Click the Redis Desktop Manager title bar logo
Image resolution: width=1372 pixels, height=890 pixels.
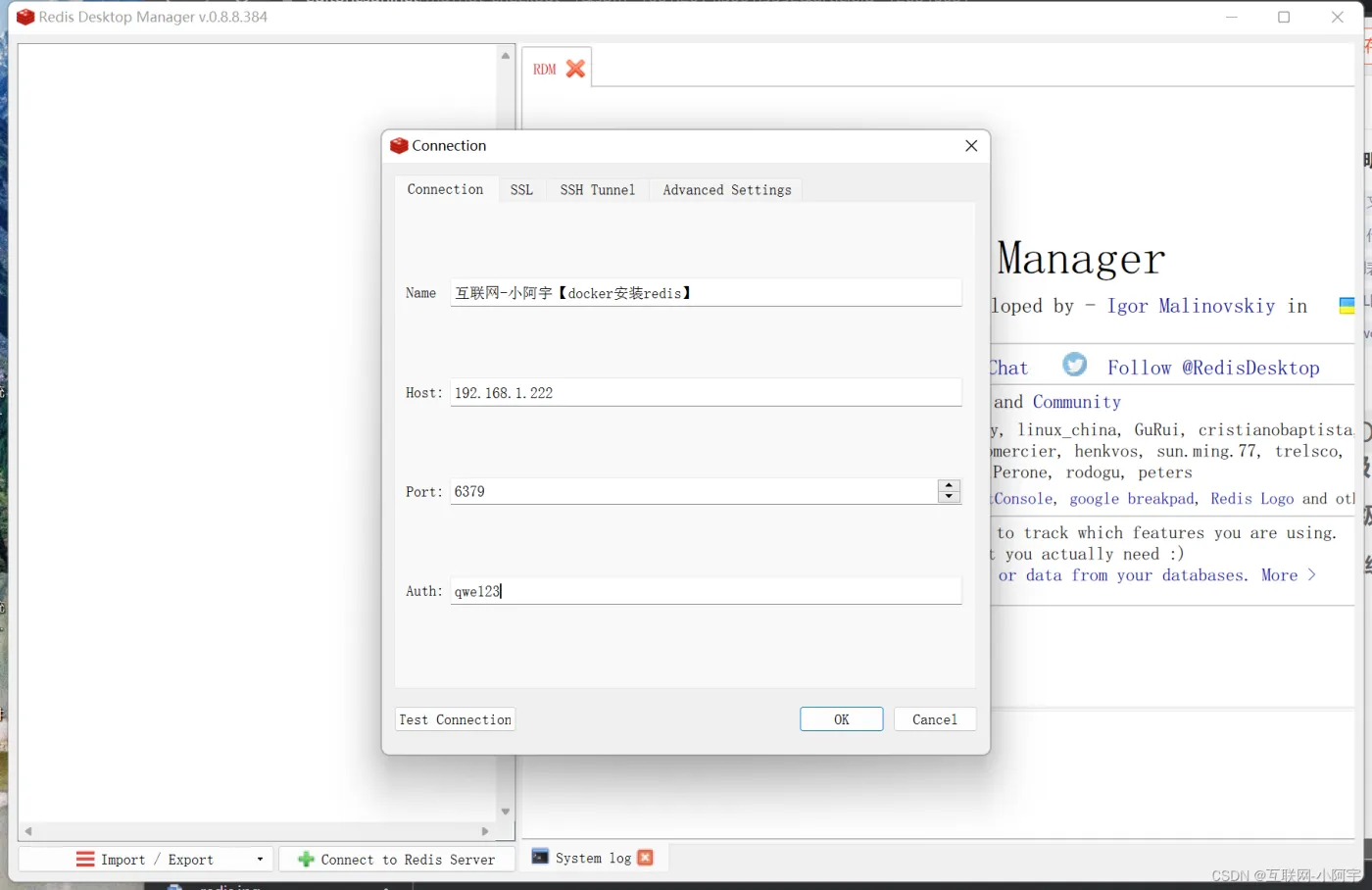point(25,17)
